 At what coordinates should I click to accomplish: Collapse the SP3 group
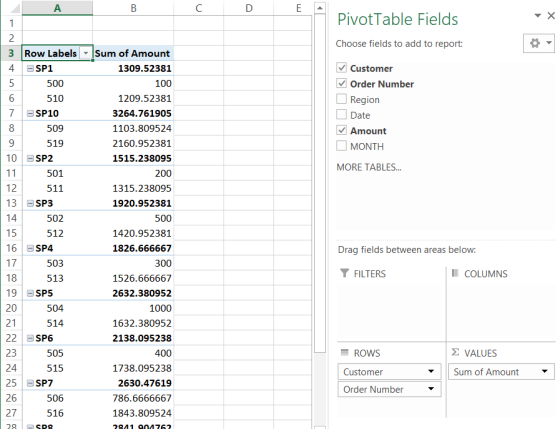30,204
